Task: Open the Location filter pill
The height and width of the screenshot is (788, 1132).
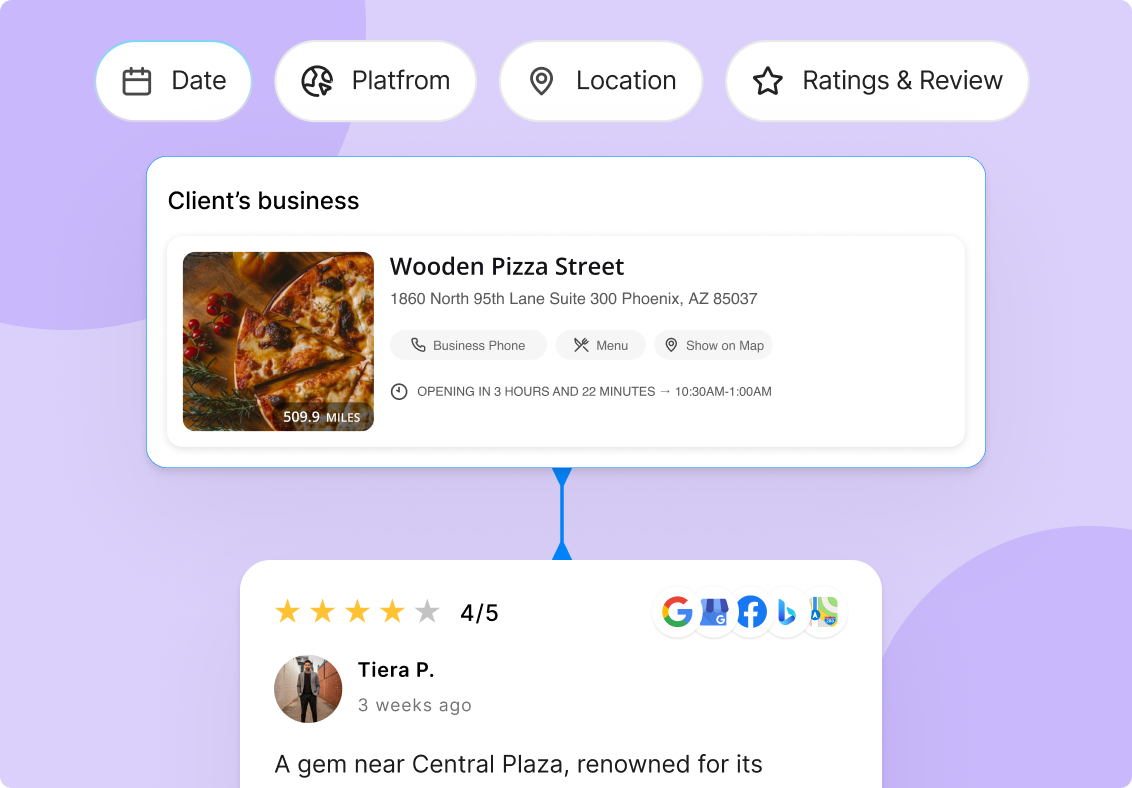Action: coord(601,81)
